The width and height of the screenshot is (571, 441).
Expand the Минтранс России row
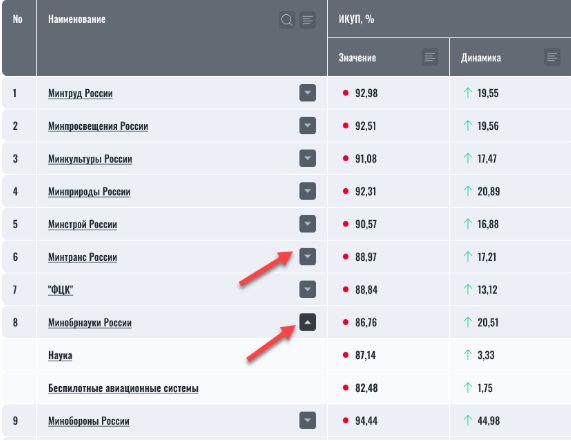pyautogui.click(x=308, y=257)
